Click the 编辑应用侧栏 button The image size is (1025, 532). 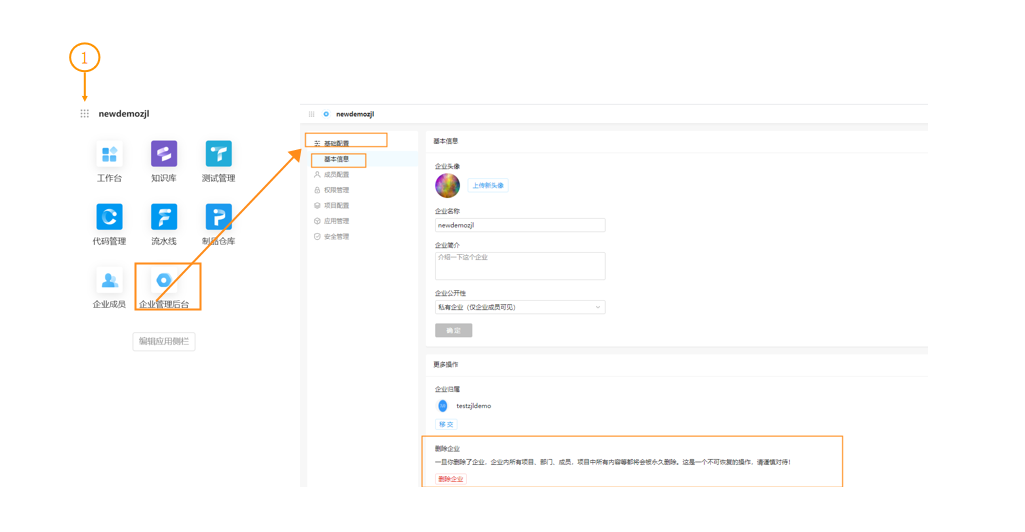tap(164, 341)
